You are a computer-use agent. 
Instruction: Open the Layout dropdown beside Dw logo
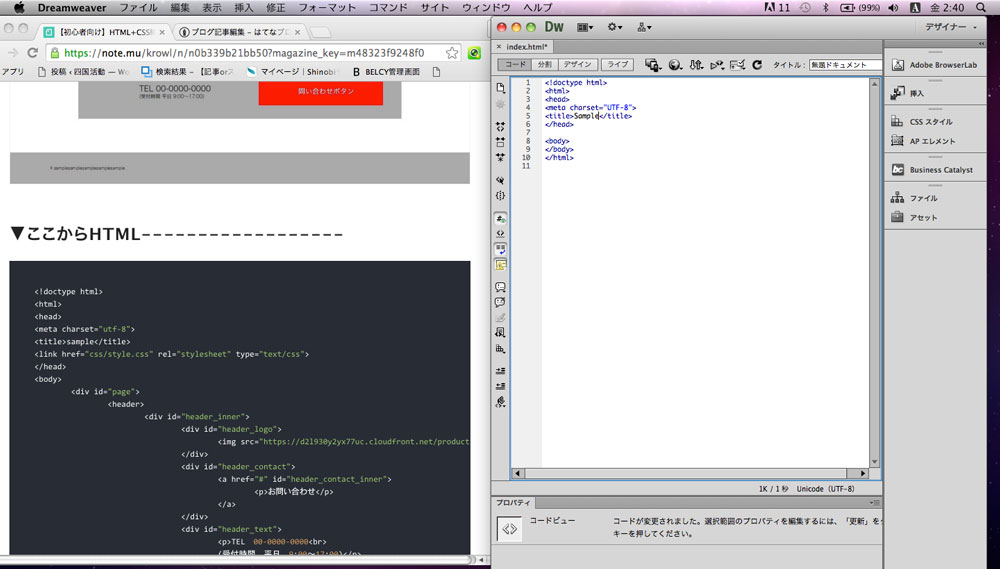pos(585,27)
